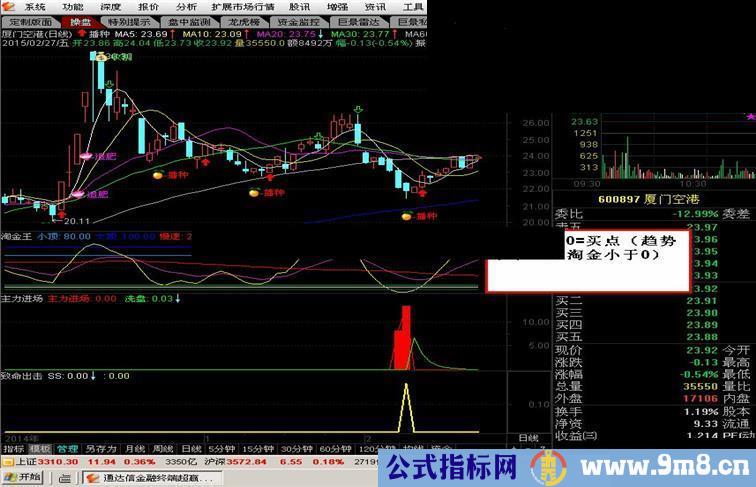Select the 周线 weekly period tab
This screenshot has width=756, height=487.
pyautogui.click(x=162, y=449)
